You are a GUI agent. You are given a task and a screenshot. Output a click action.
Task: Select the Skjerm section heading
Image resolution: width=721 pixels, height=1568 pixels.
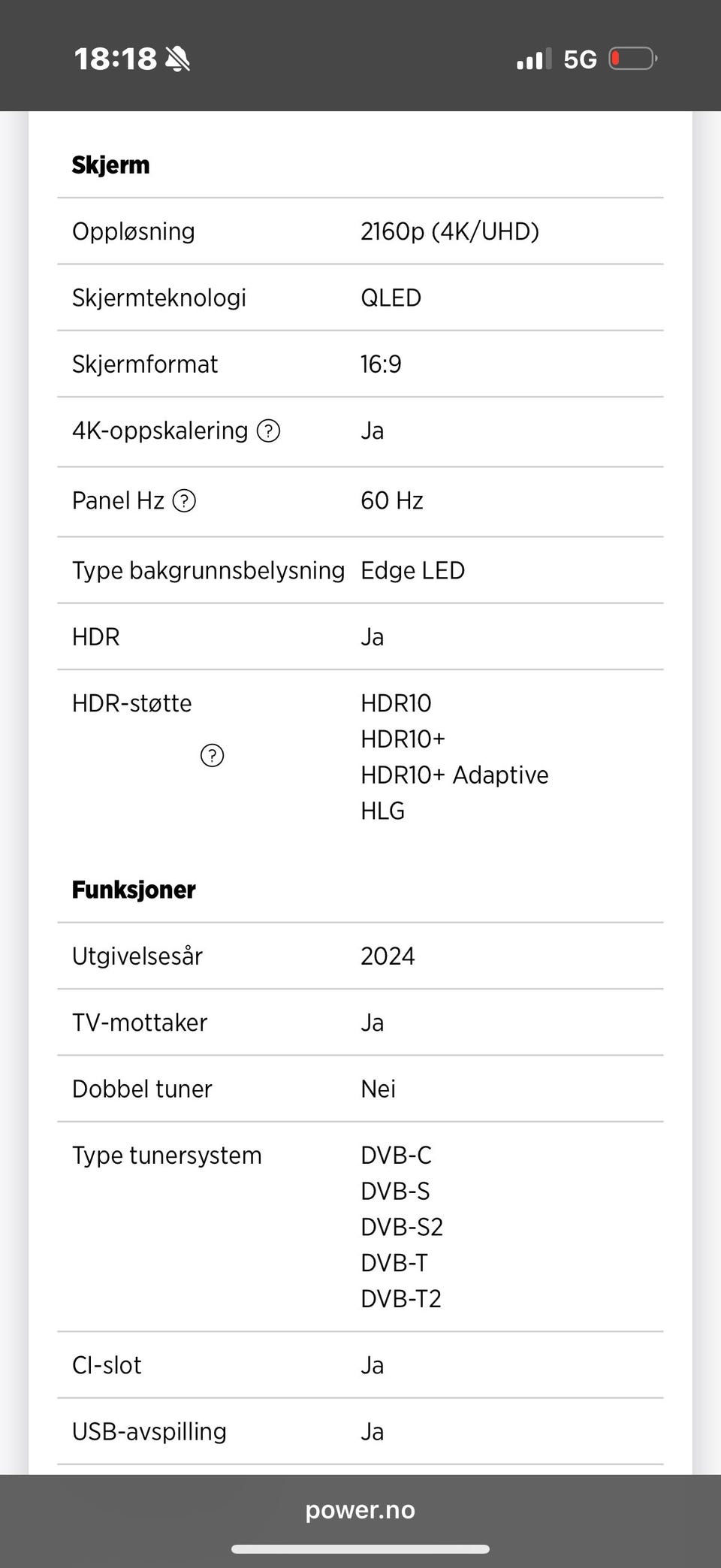tap(111, 165)
